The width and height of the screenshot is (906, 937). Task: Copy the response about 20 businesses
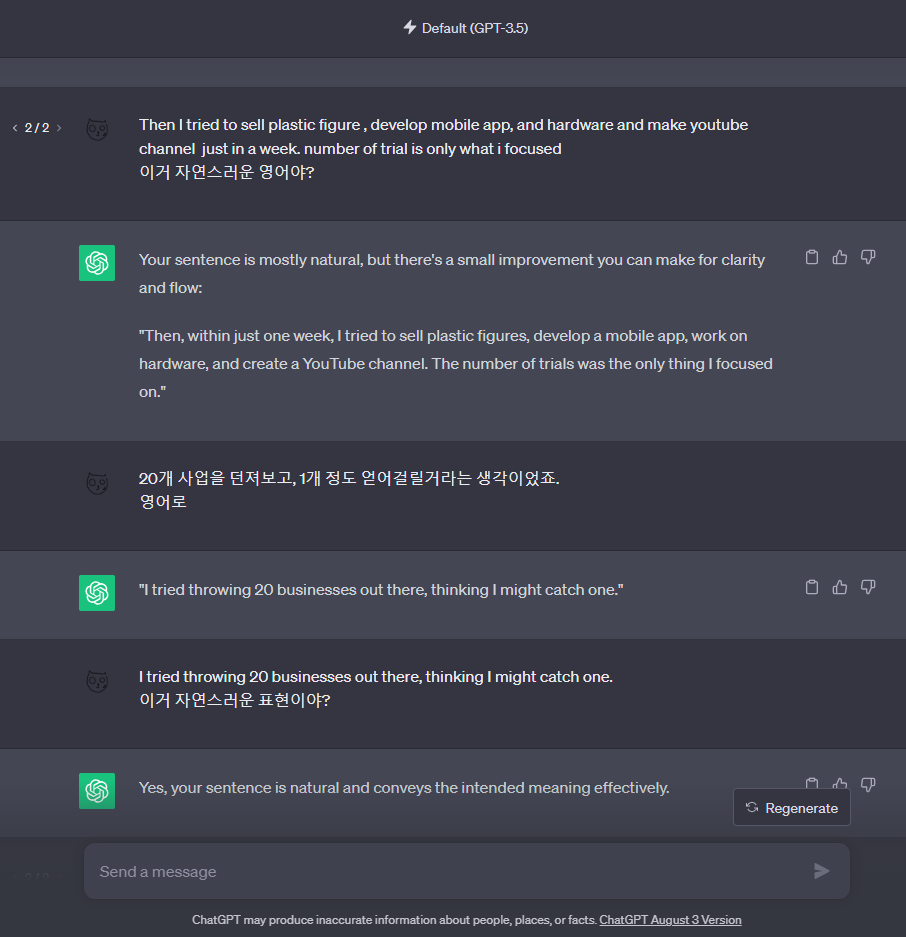click(x=811, y=587)
